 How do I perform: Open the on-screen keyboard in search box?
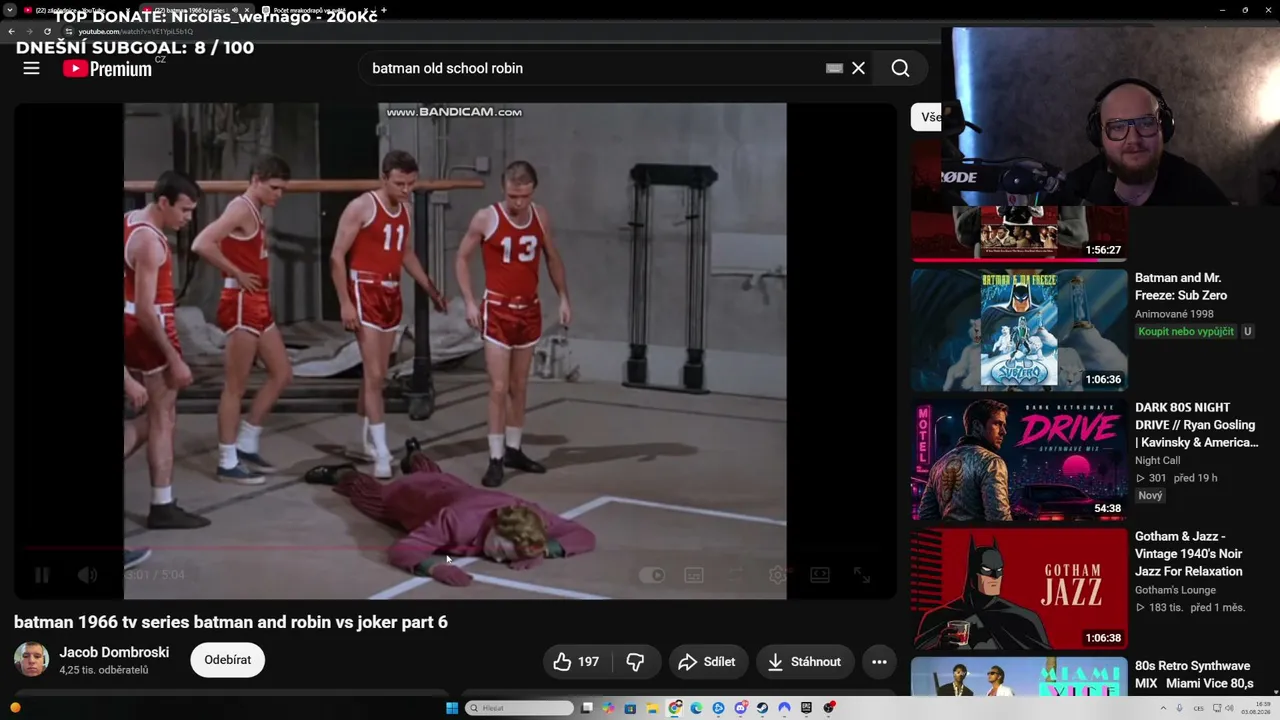click(834, 68)
